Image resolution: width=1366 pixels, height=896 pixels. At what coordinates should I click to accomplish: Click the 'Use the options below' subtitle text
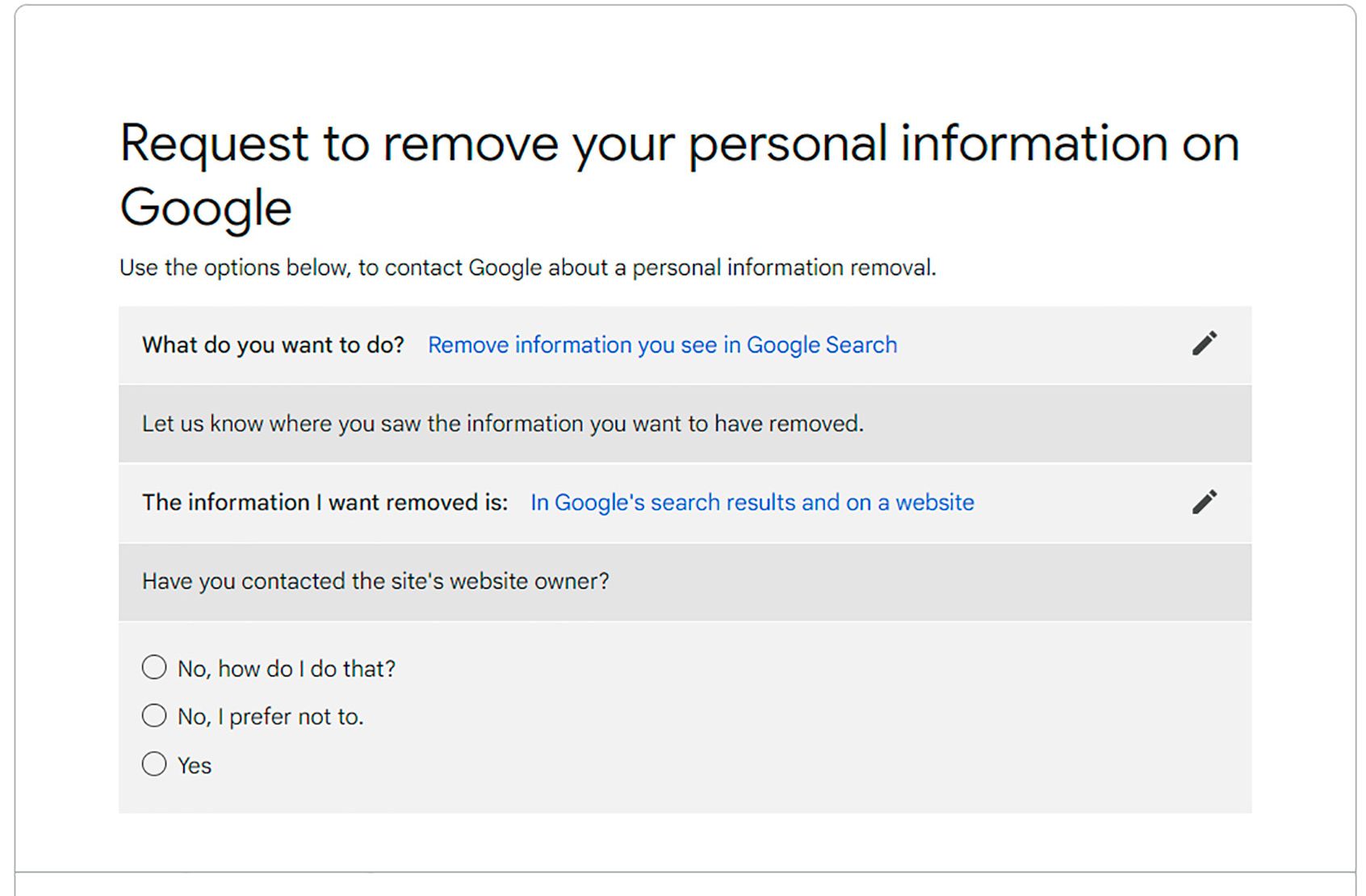point(527,268)
